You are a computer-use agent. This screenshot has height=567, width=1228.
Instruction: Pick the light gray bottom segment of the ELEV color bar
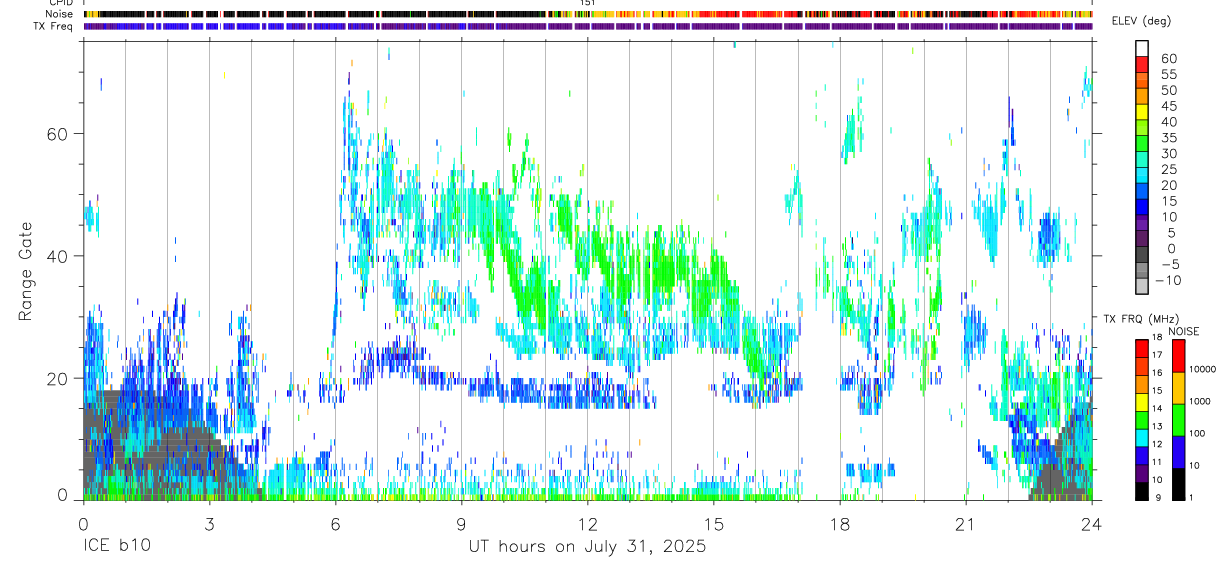click(1142, 284)
